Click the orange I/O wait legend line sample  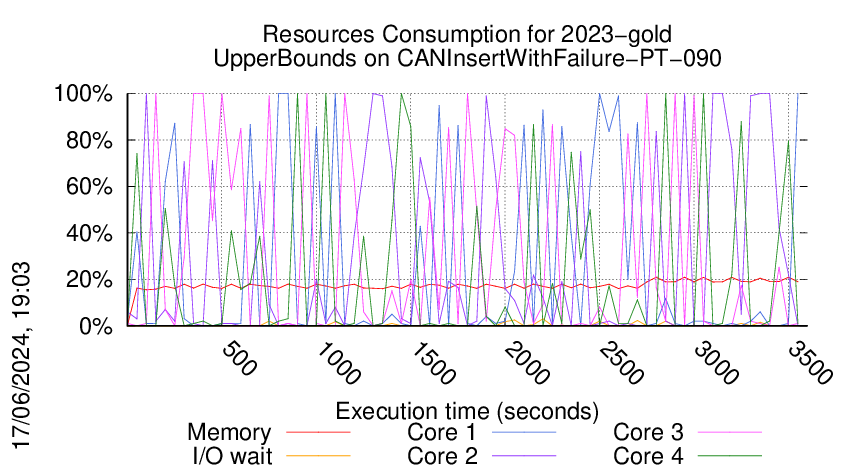(x=318, y=456)
